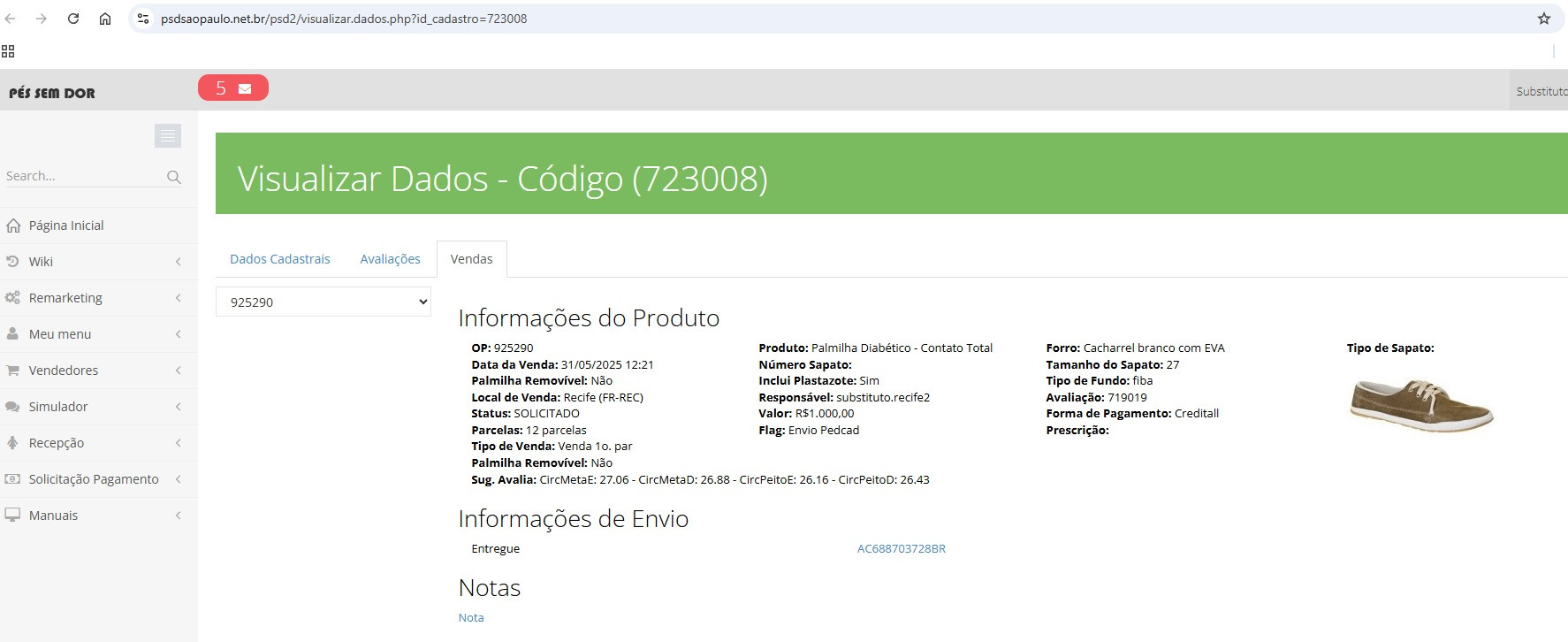Image resolution: width=1568 pixels, height=642 pixels.
Task: Open the Recepção menu item
Action: pos(98,443)
